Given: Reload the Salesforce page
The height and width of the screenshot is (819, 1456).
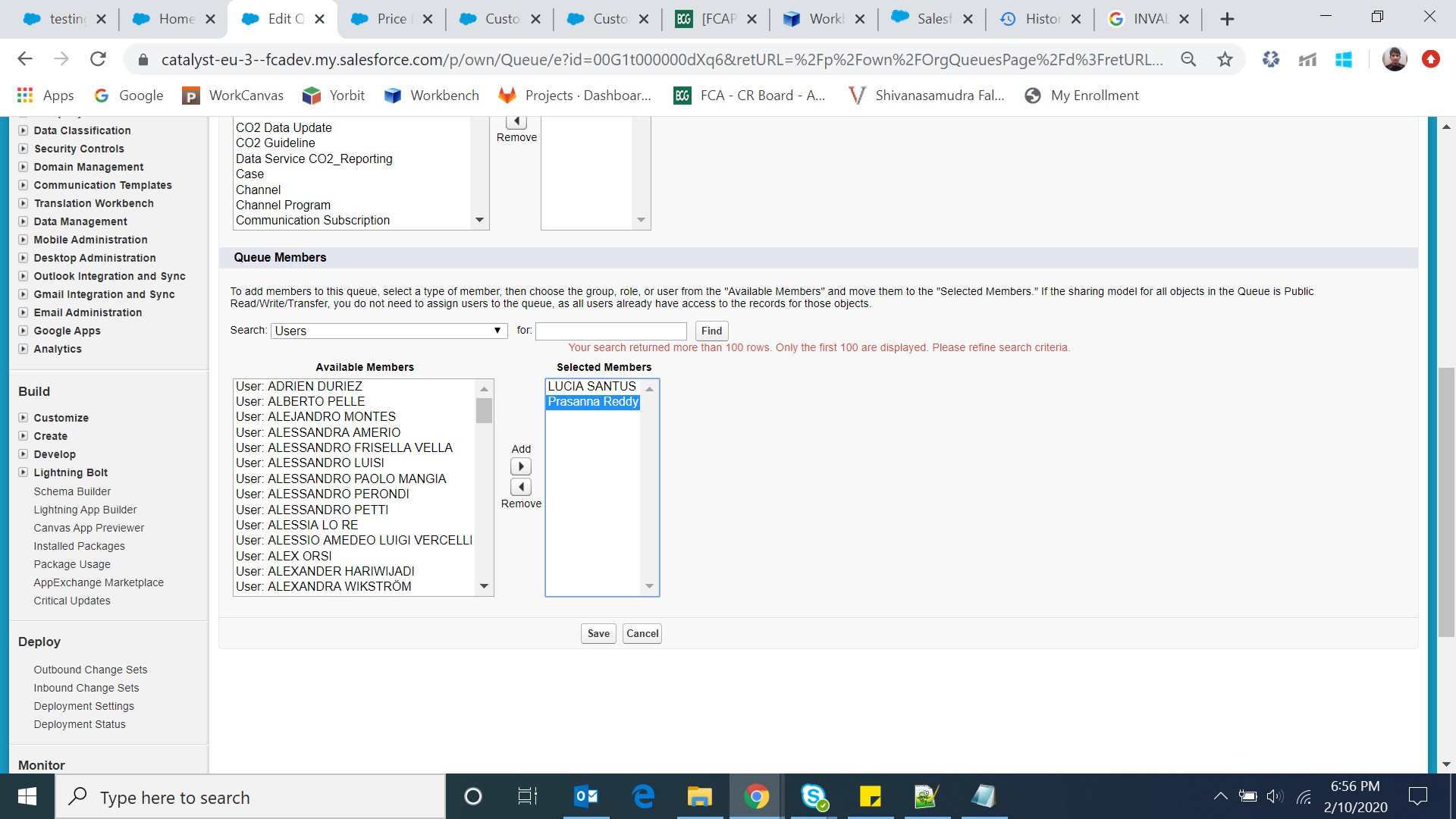Looking at the screenshot, I should [98, 59].
